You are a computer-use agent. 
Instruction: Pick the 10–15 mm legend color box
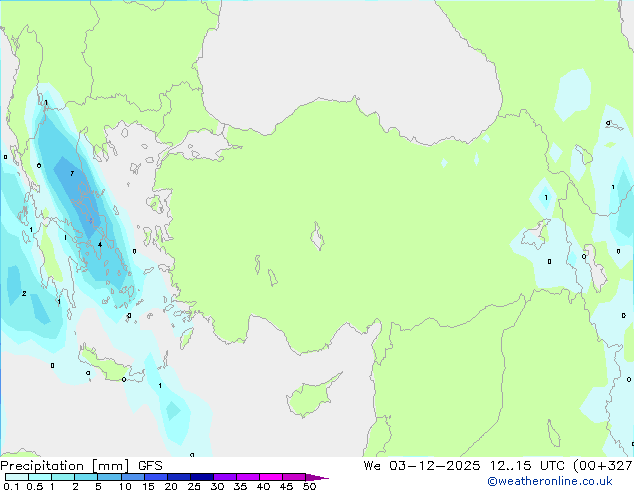(x=133, y=477)
